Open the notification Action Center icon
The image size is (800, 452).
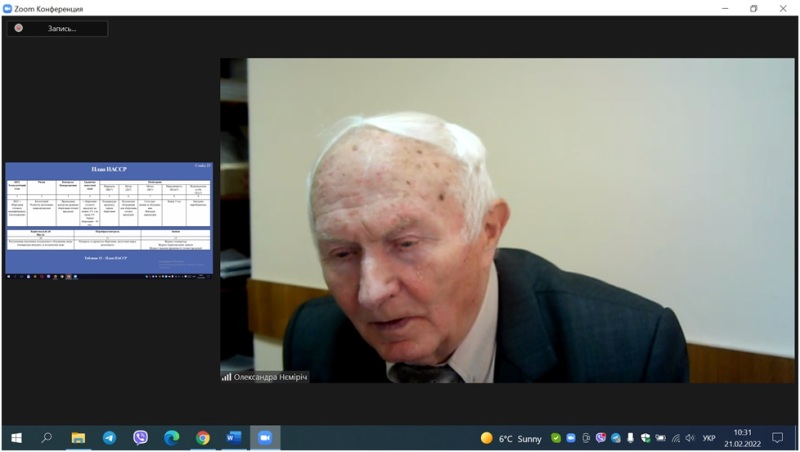(x=778, y=438)
